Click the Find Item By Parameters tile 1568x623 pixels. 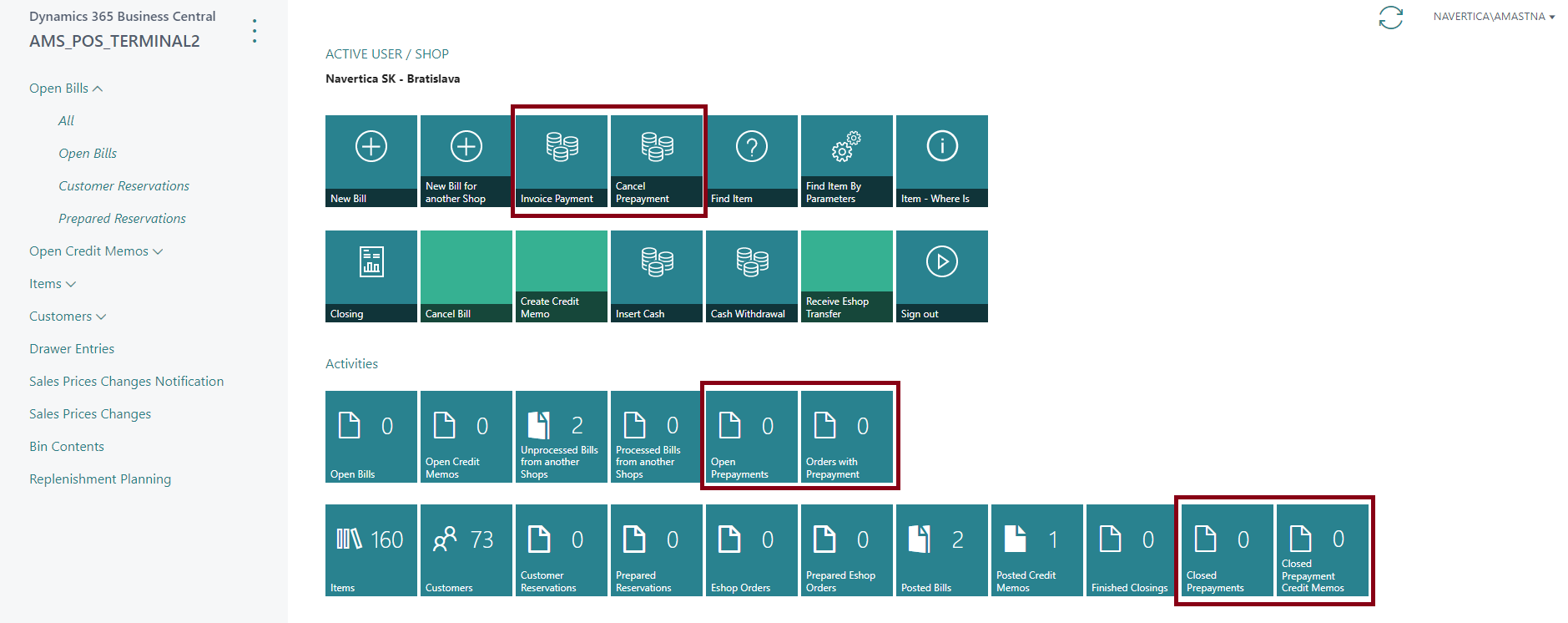point(847,161)
